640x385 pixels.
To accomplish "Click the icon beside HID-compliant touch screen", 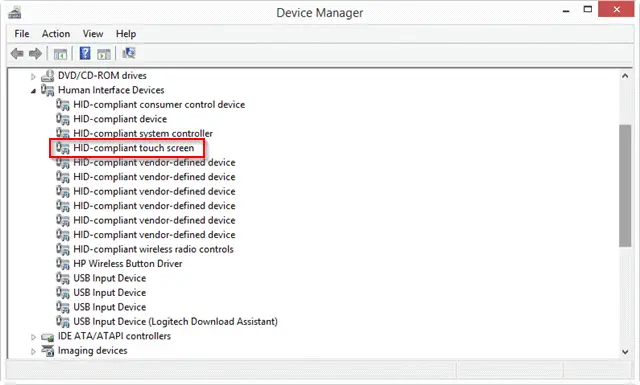I will [x=63, y=148].
